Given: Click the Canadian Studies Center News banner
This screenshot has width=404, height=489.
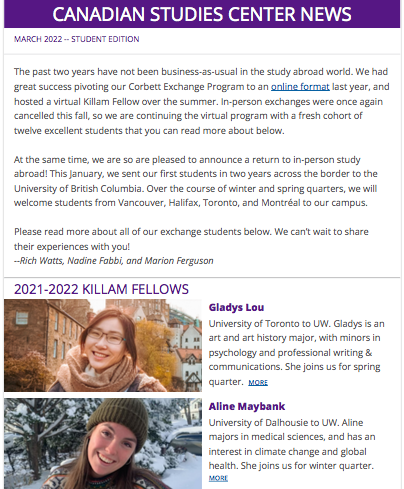Looking at the screenshot, I should click(x=202, y=14).
